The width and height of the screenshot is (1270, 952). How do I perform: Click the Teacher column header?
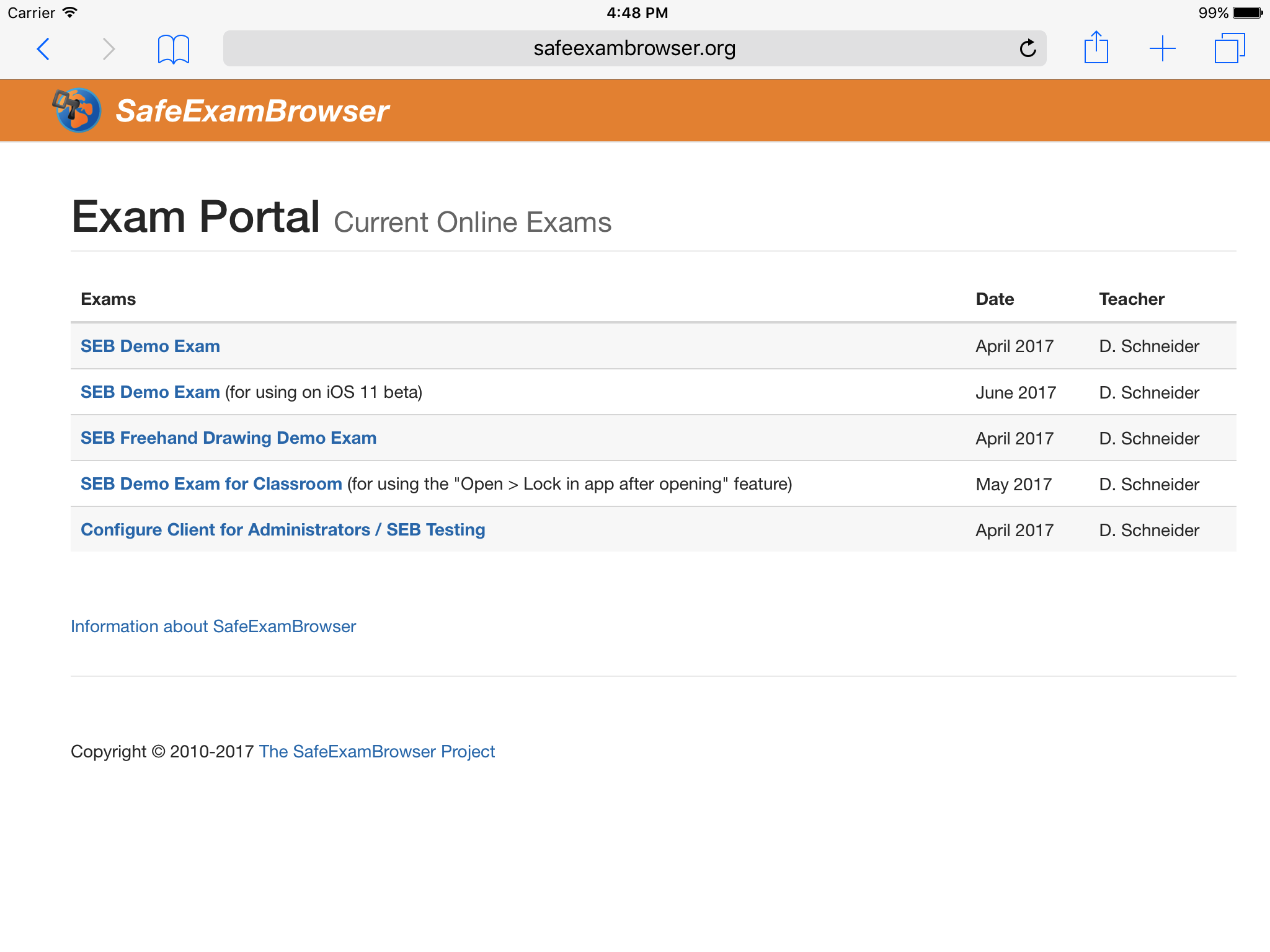point(1132,299)
